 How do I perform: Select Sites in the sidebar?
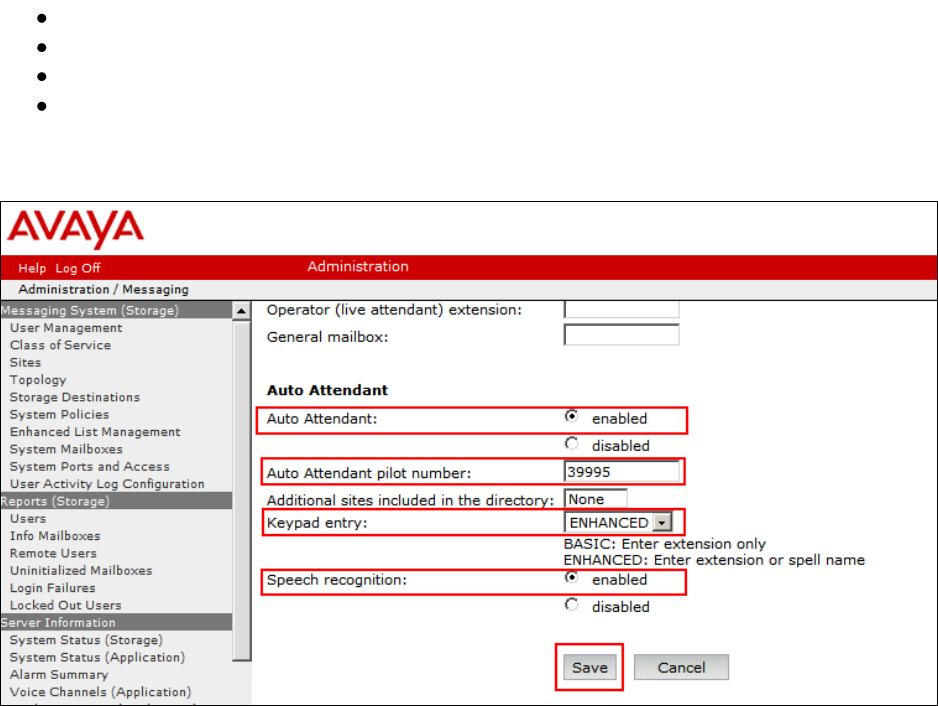[25, 363]
